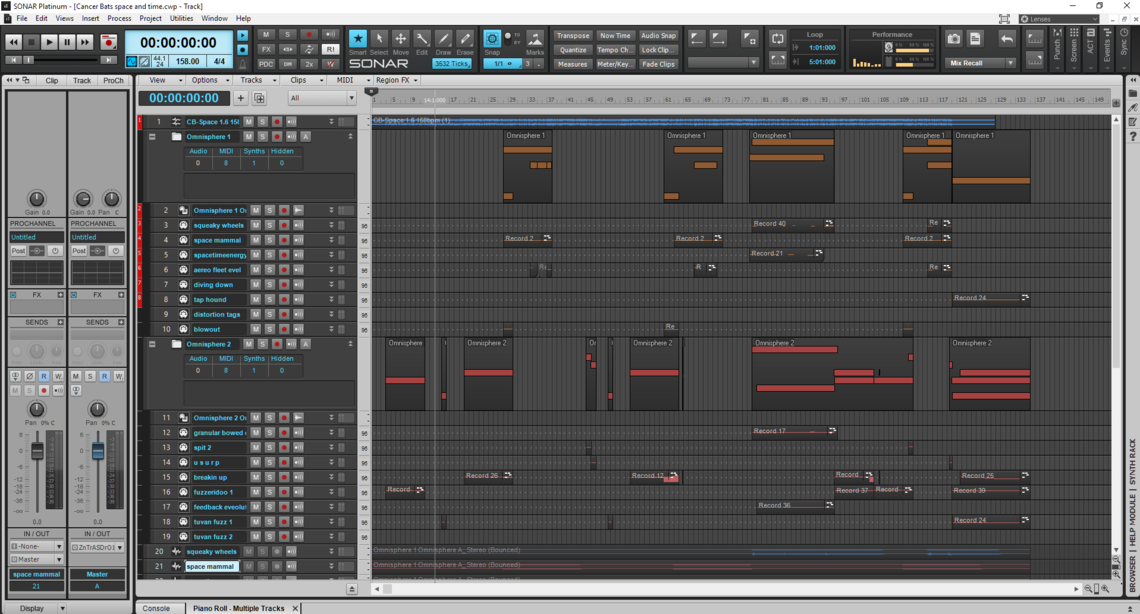Screen dimensions: 1140x614
Task: Click the add track folder icon
Action: coord(259,98)
